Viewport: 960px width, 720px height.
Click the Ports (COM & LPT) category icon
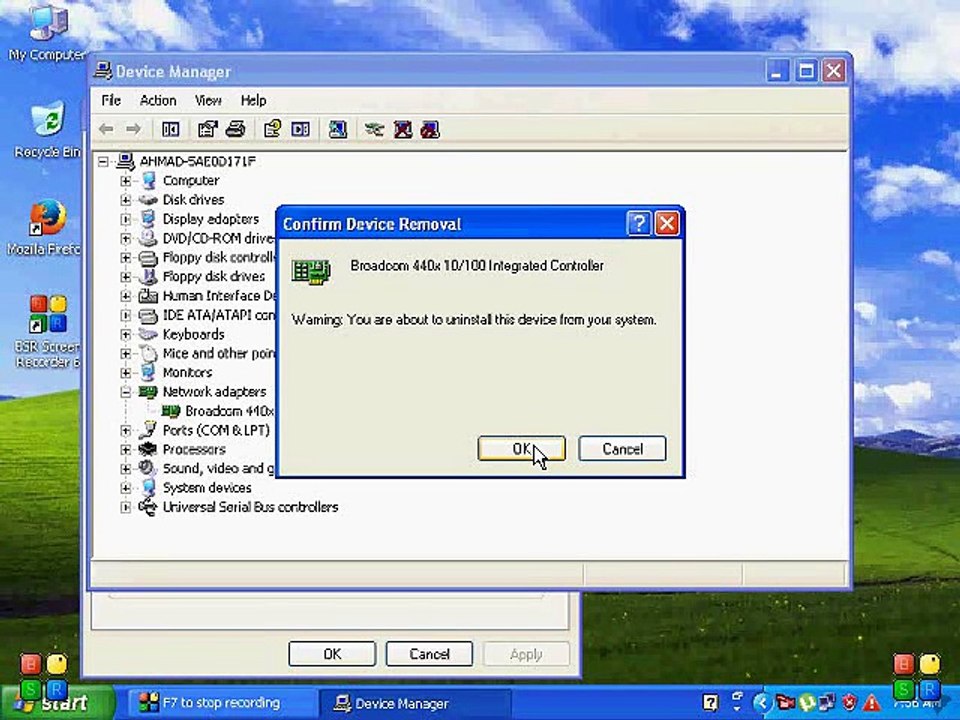click(148, 430)
